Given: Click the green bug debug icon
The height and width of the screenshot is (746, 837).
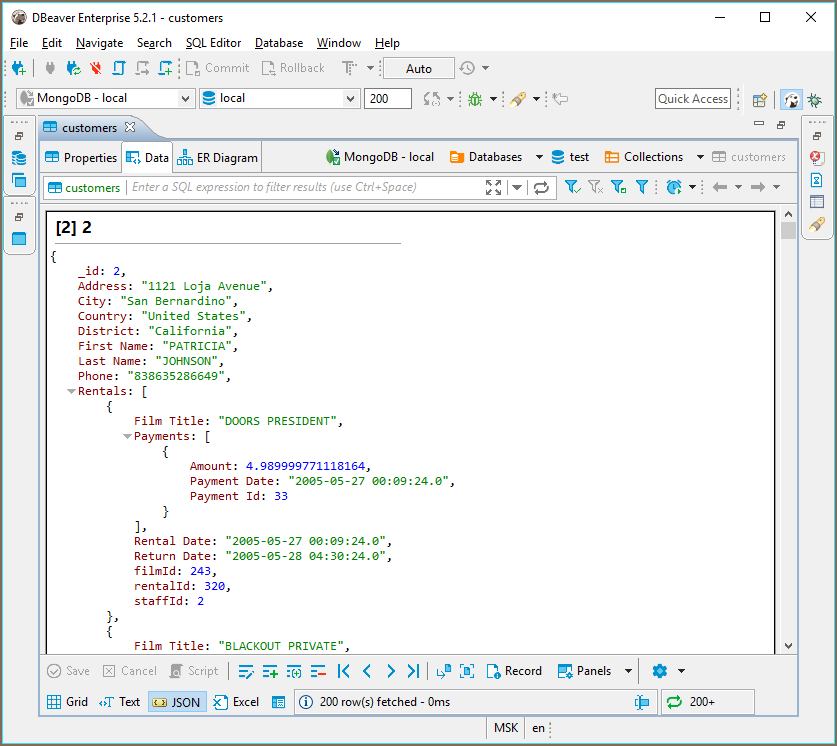Looking at the screenshot, I should pos(474,99).
